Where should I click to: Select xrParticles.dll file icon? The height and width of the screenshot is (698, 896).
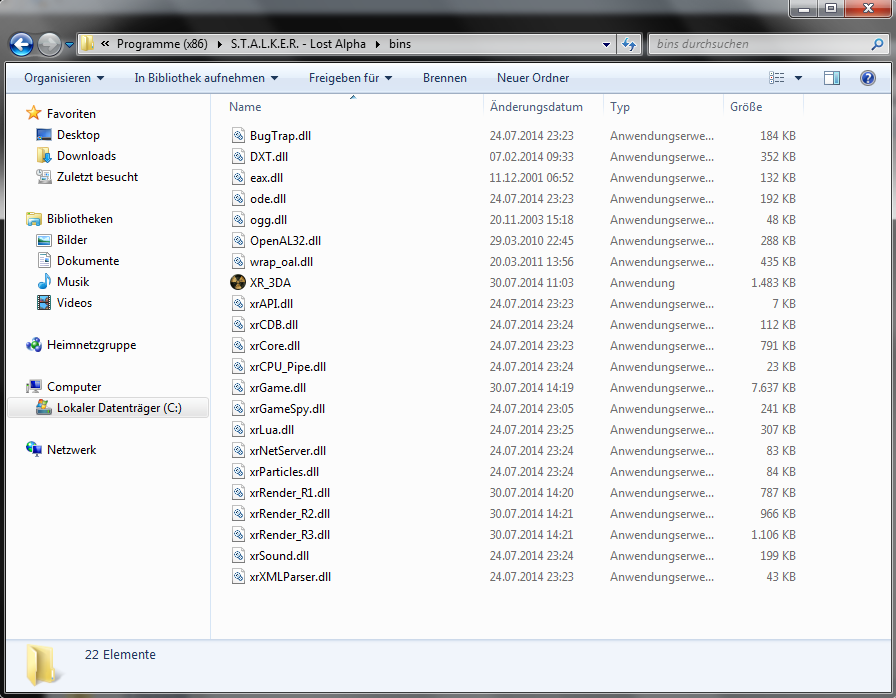pyautogui.click(x=238, y=472)
